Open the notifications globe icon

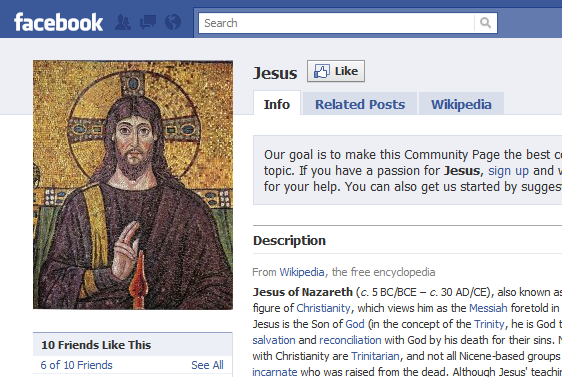pyautogui.click(x=173, y=22)
